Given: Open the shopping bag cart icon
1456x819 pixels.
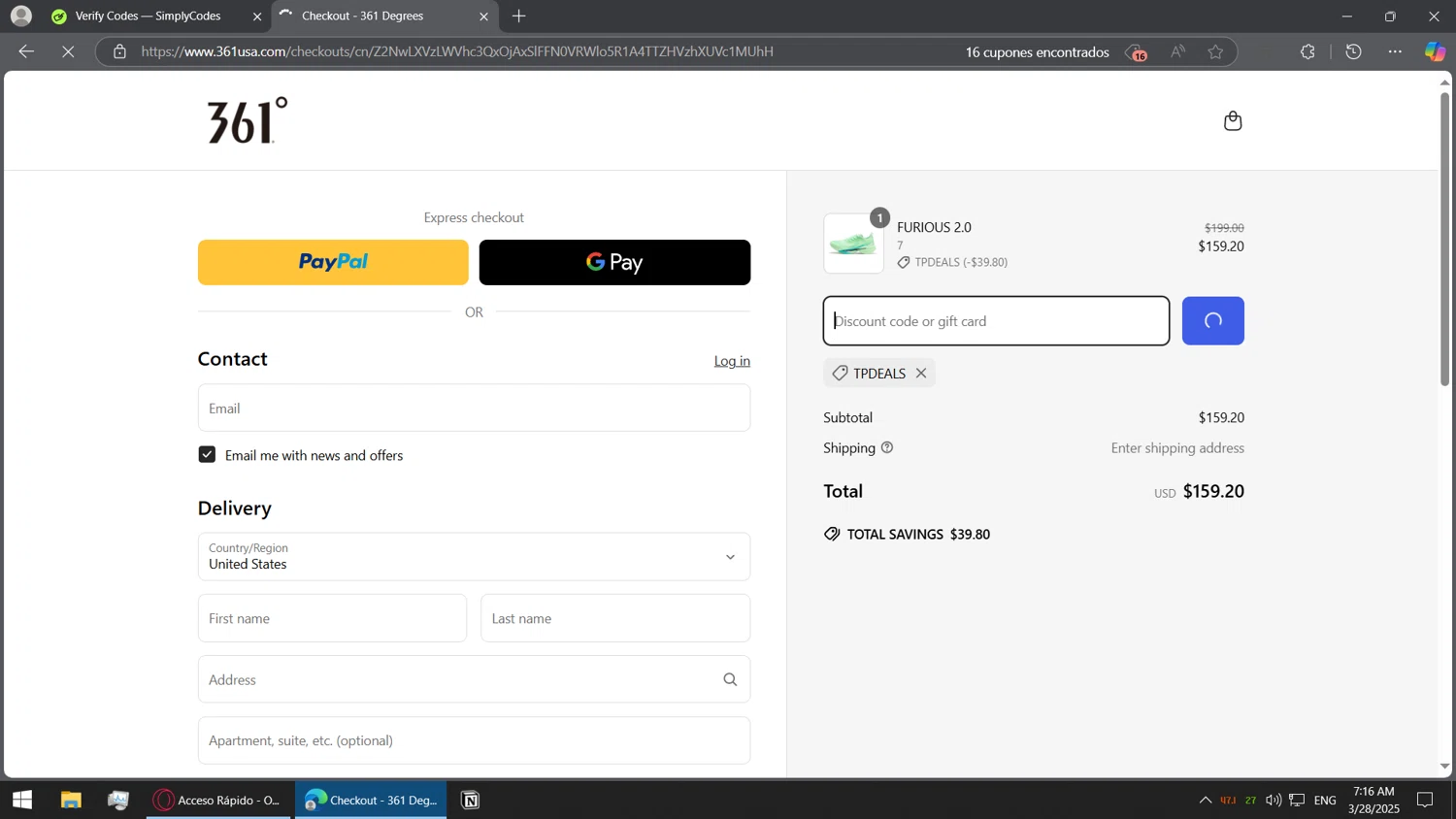Looking at the screenshot, I should pos(1233,120).
